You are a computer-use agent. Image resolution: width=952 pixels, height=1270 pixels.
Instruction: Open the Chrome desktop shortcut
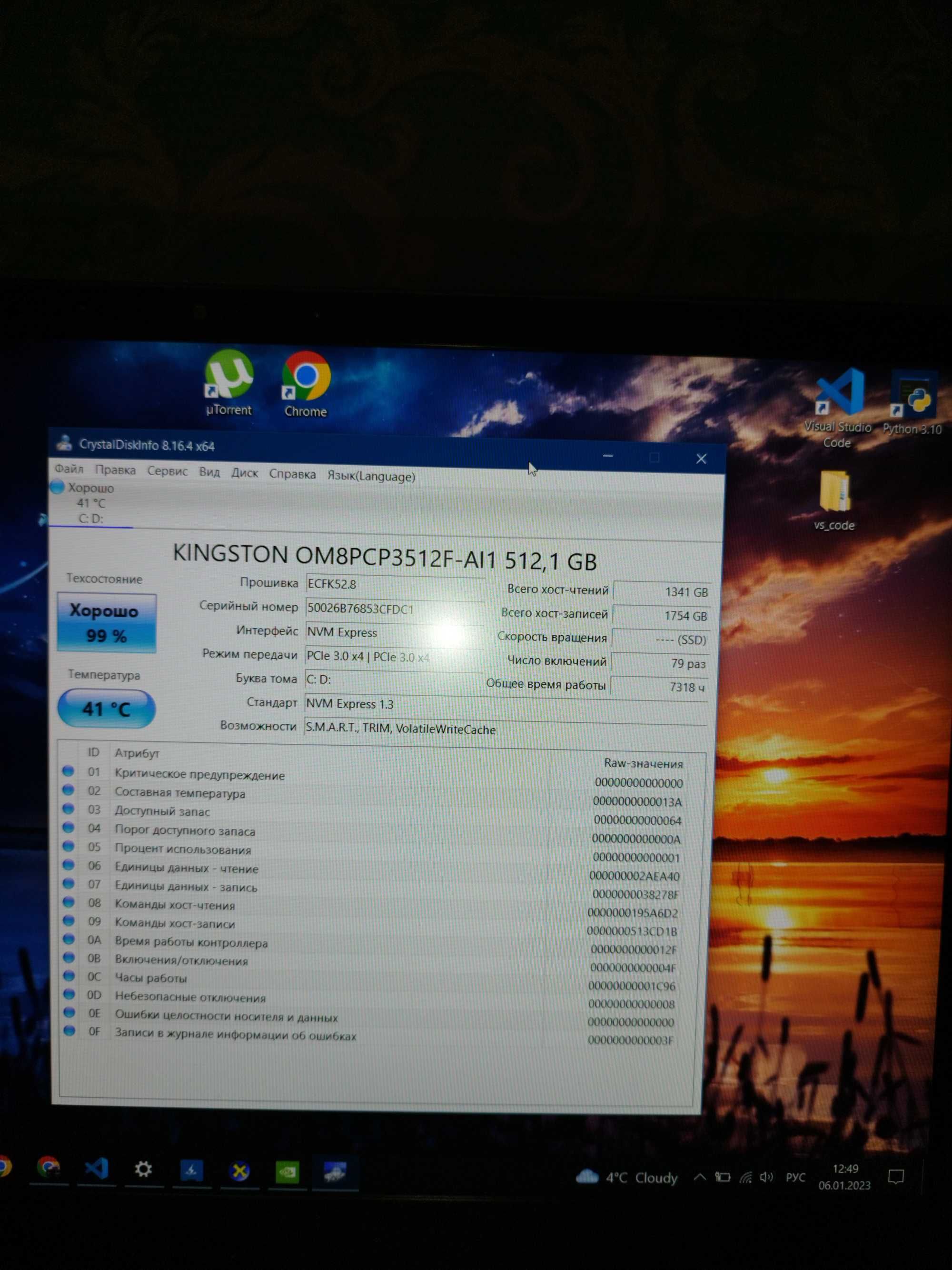(x=306, y=385)
